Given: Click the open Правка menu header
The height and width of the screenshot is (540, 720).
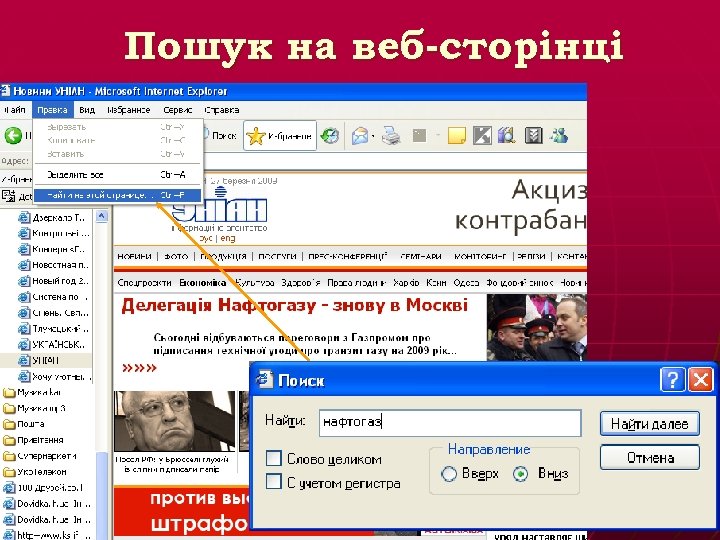Looking at the screenshot, I should 52,110.
